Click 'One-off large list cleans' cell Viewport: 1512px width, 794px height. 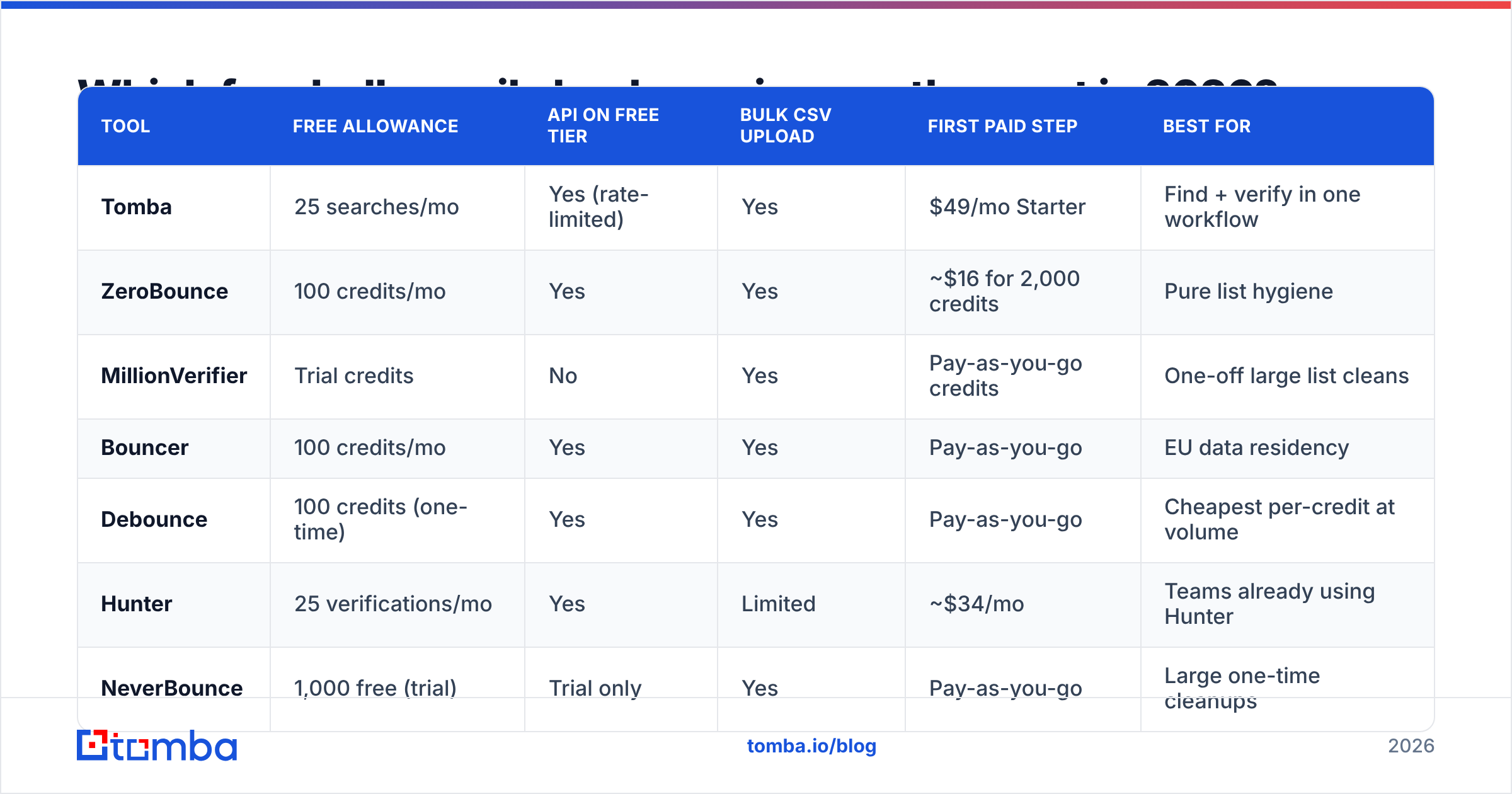tap(1286, 376)
